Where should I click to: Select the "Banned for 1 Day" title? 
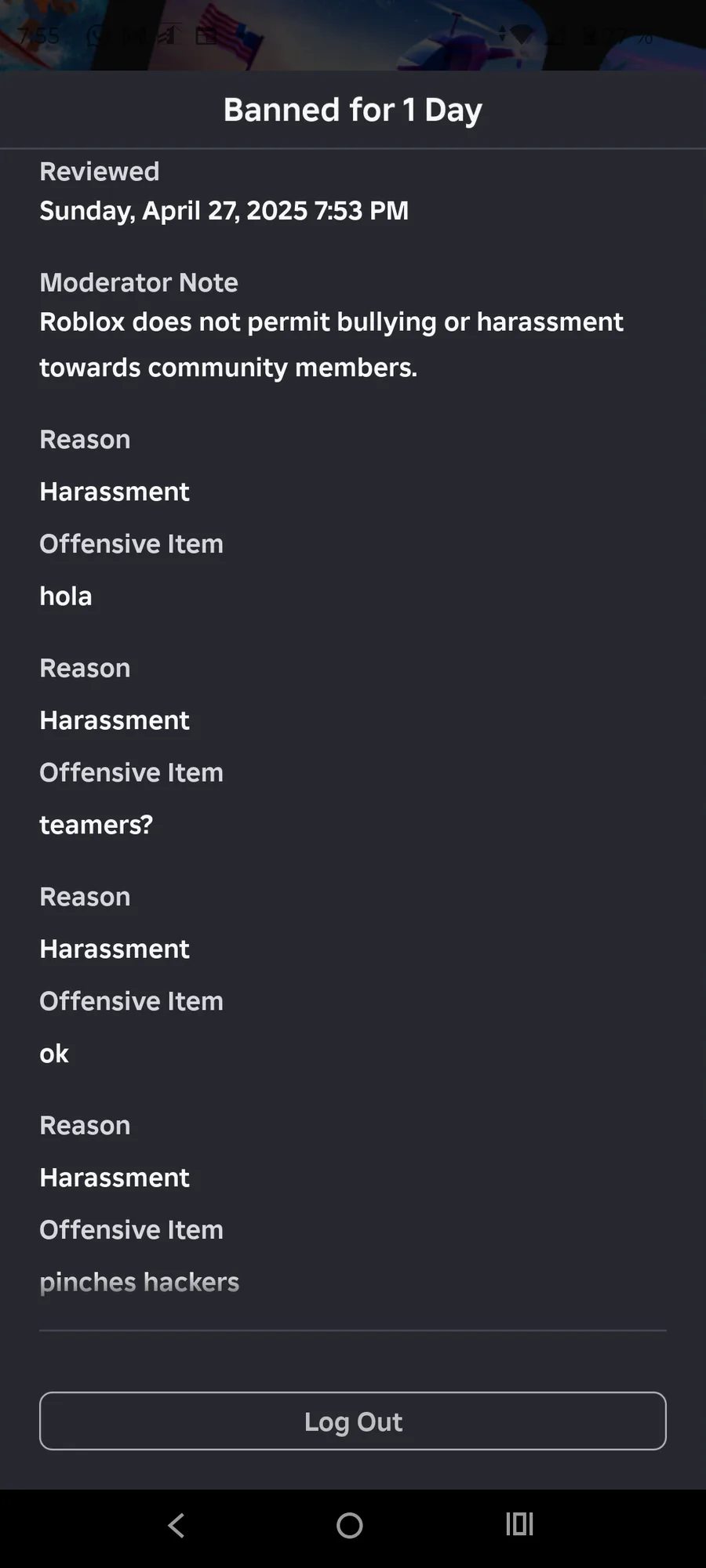353,110
